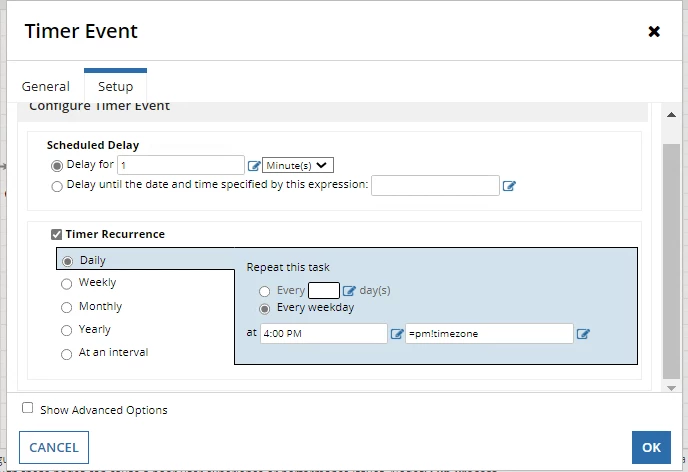
Task: Click the delay-until expression input field
Action: pyautogui.click(x=435, y=186)
